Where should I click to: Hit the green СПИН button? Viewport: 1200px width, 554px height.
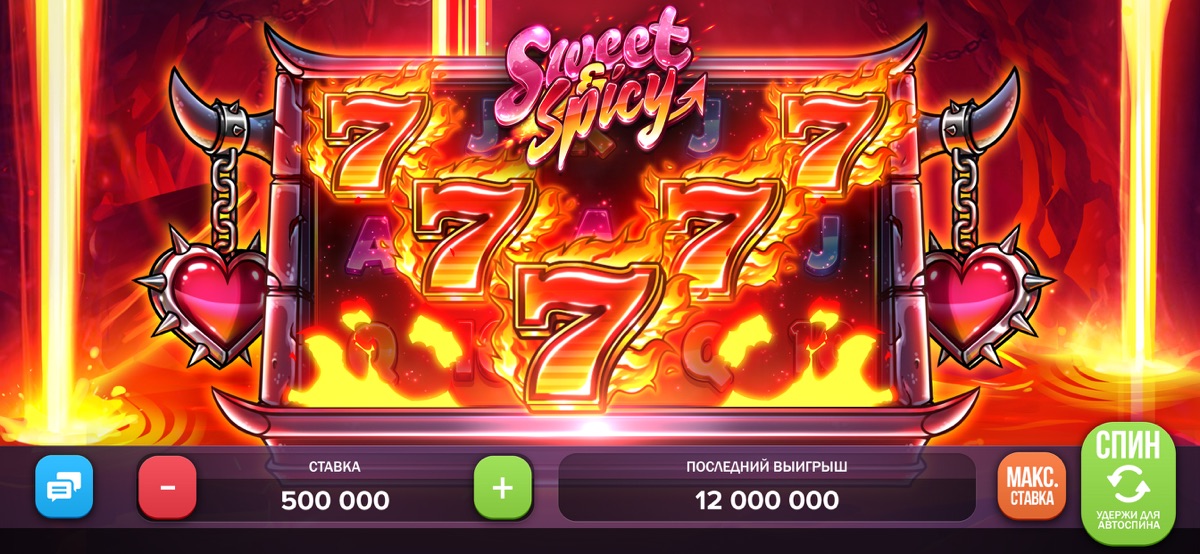1128,483
